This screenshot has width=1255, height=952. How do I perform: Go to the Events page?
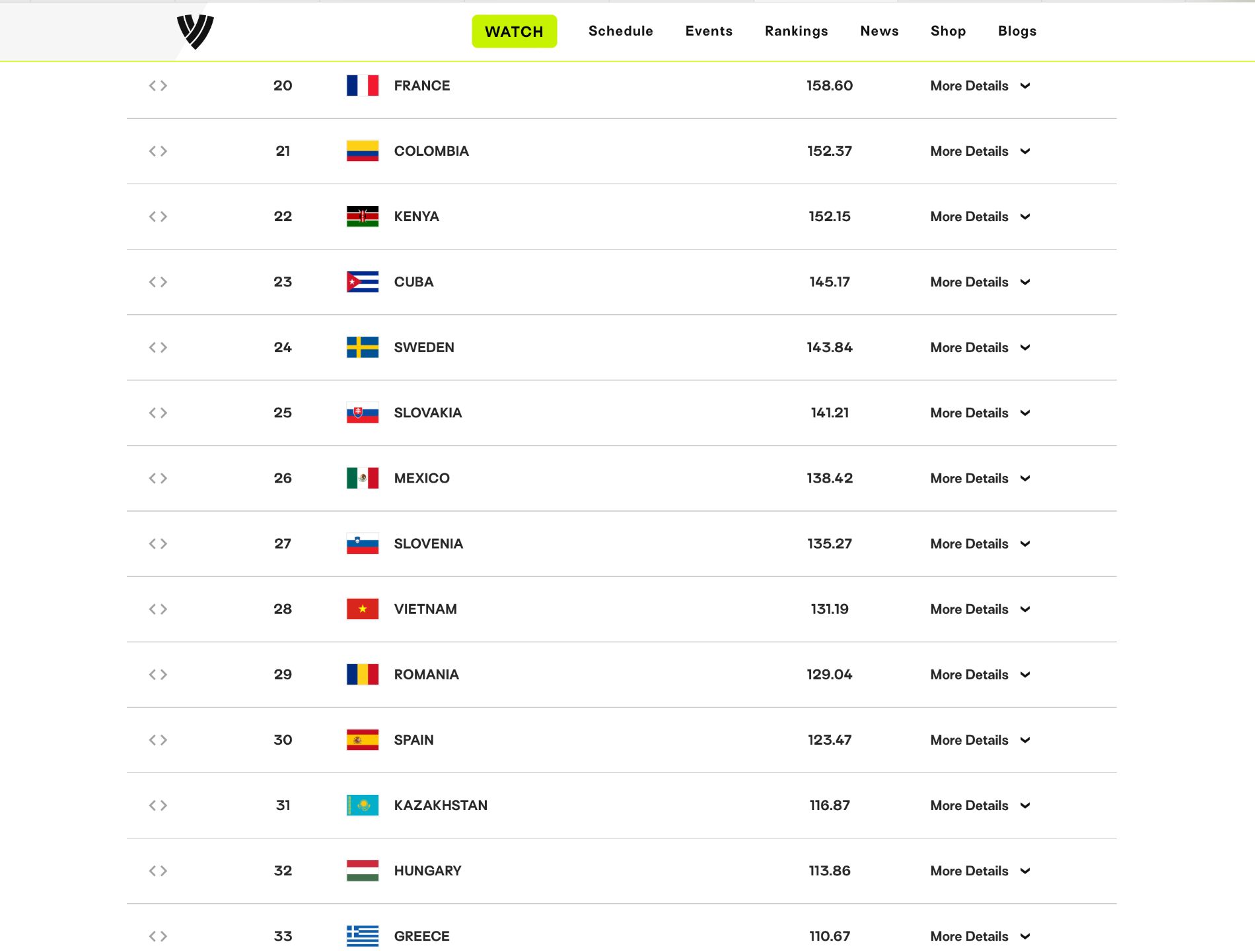tap(709, 31)
